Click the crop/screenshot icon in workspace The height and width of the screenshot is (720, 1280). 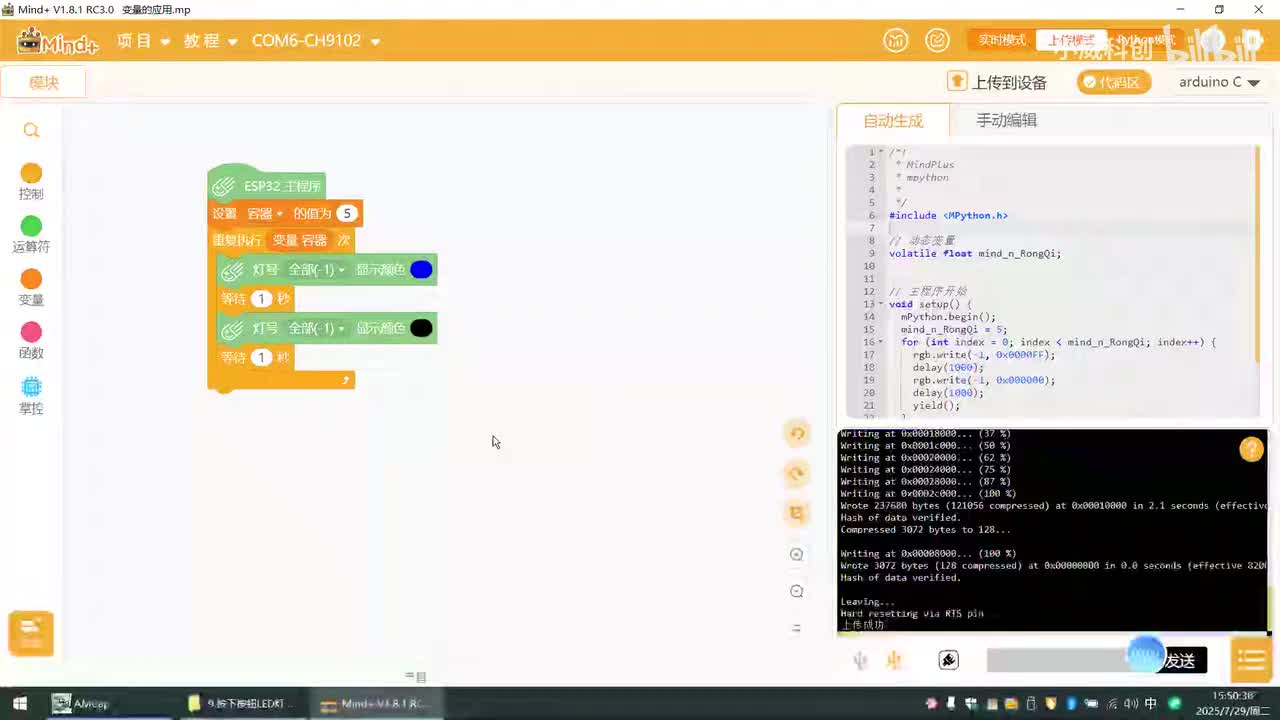pyautogui.click(x=797, y=513)
